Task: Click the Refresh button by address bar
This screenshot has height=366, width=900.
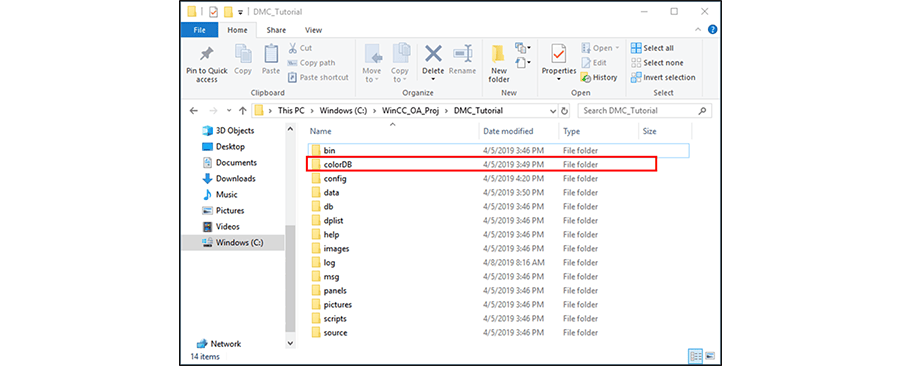Action: click(x=564, y=111)
